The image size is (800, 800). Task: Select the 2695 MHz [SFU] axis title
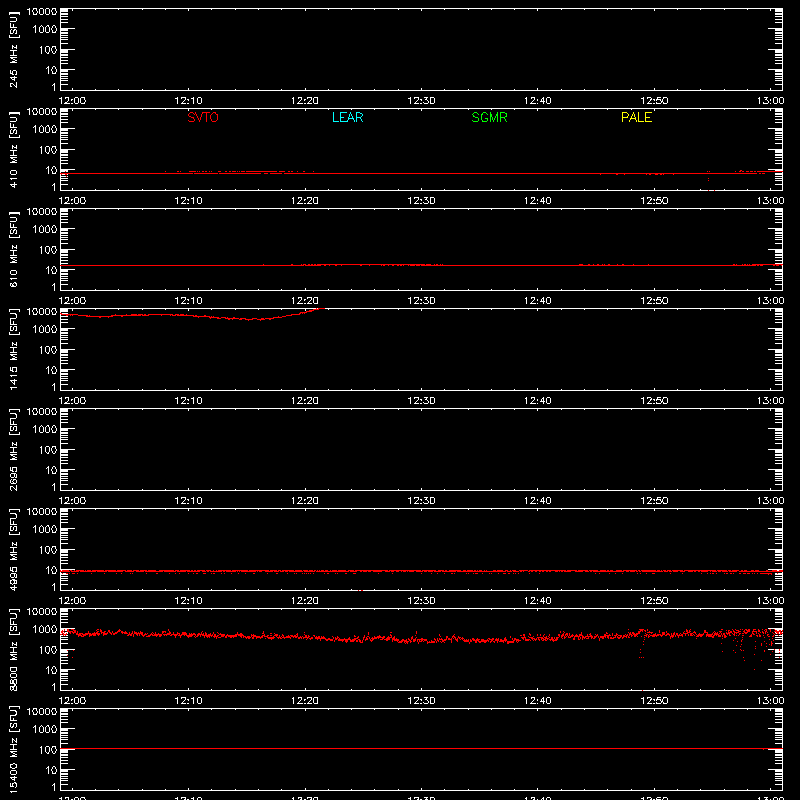[x=14, y=449]
